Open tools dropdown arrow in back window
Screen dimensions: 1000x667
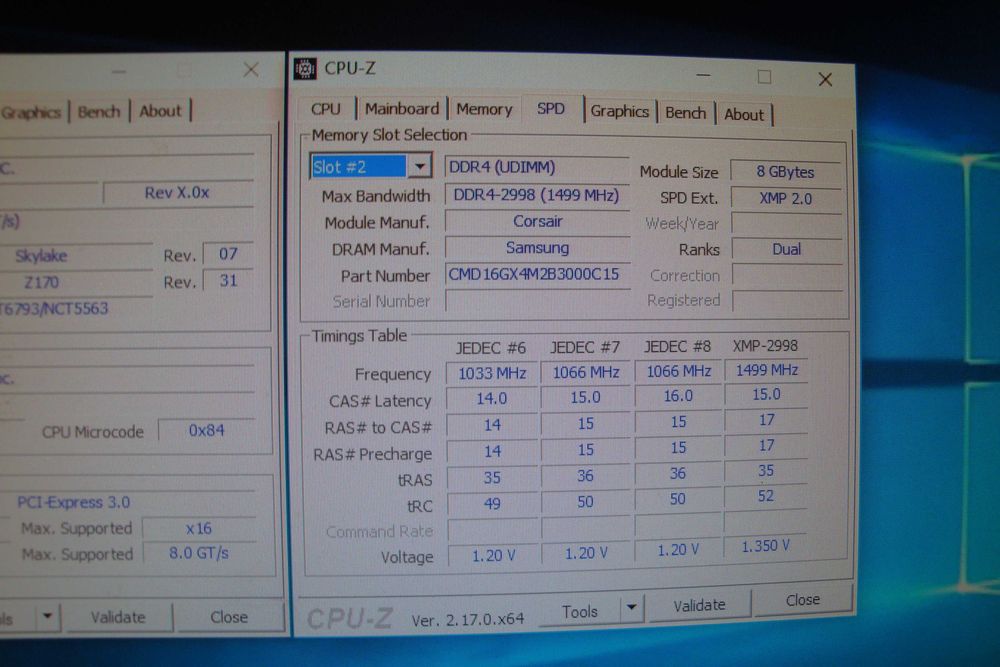tap(47, 617)
